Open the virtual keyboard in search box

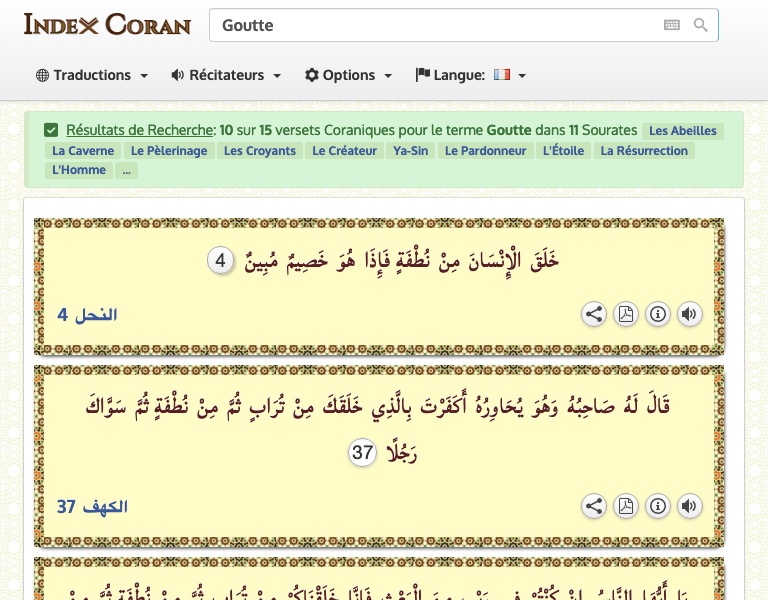coord(672,25)
